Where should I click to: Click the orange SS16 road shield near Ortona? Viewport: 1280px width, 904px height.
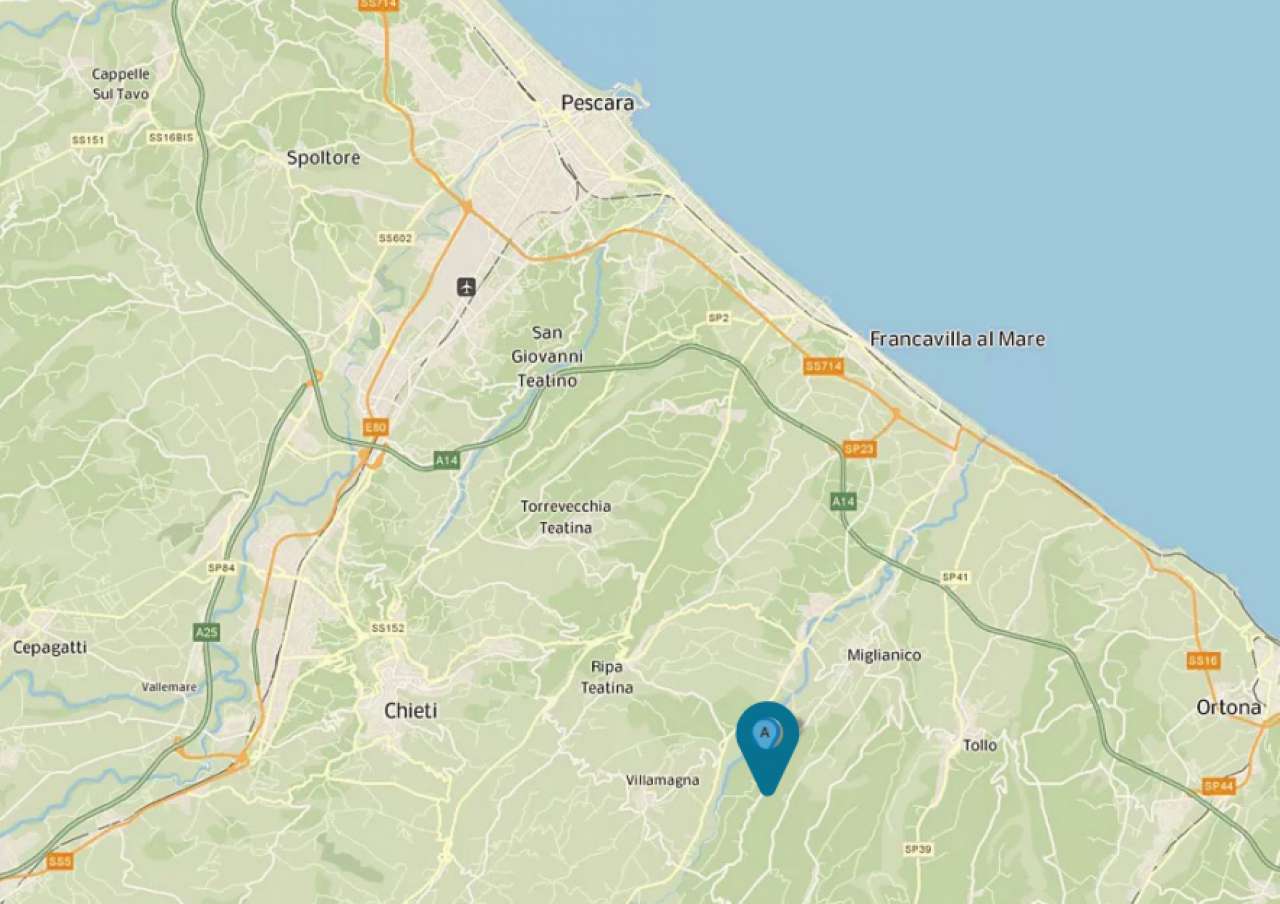[x=1203, y=660]
